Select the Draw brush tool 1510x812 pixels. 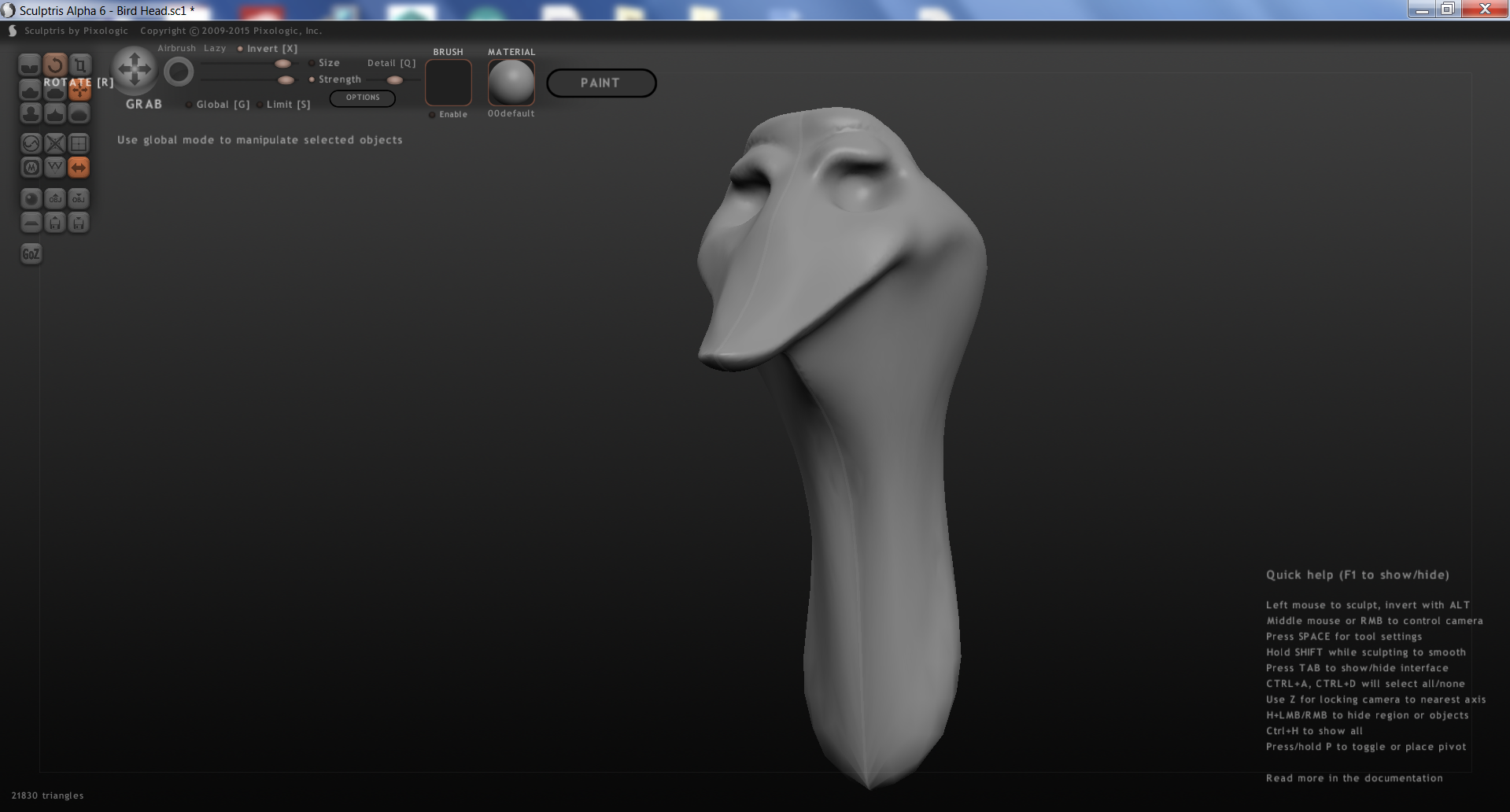tap(30, 90)
